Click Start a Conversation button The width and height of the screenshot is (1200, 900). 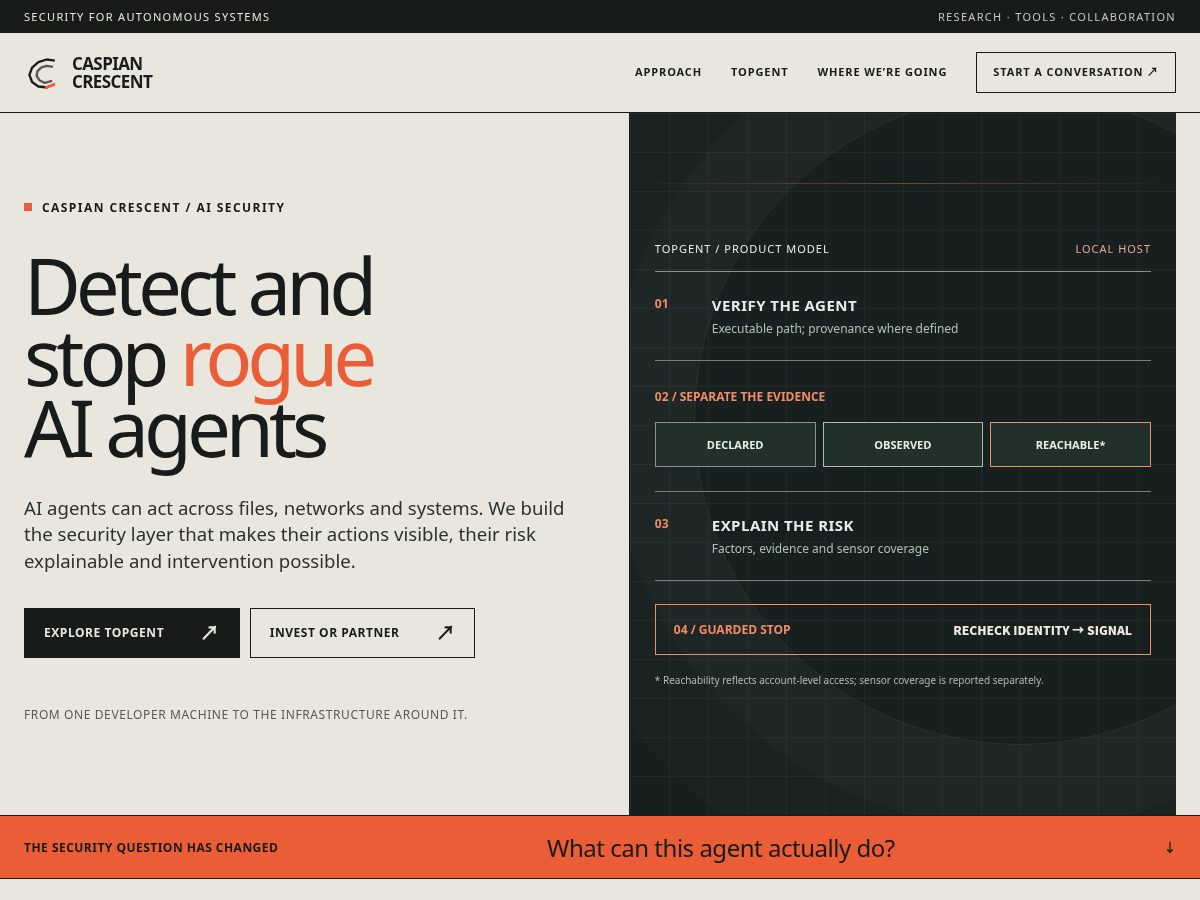(1076, 72)
